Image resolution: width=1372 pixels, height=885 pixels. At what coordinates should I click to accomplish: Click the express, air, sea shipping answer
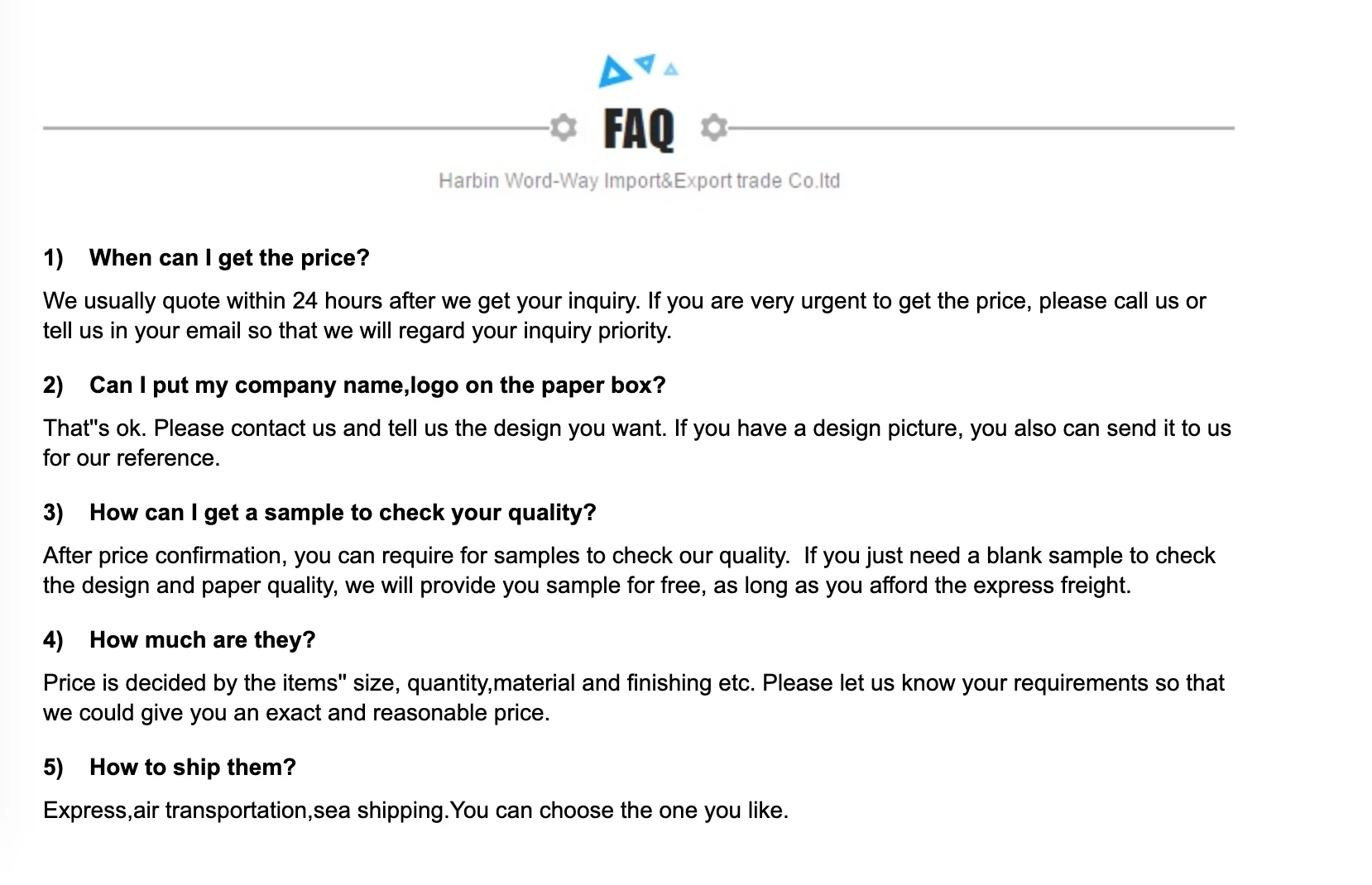(415, 811)
